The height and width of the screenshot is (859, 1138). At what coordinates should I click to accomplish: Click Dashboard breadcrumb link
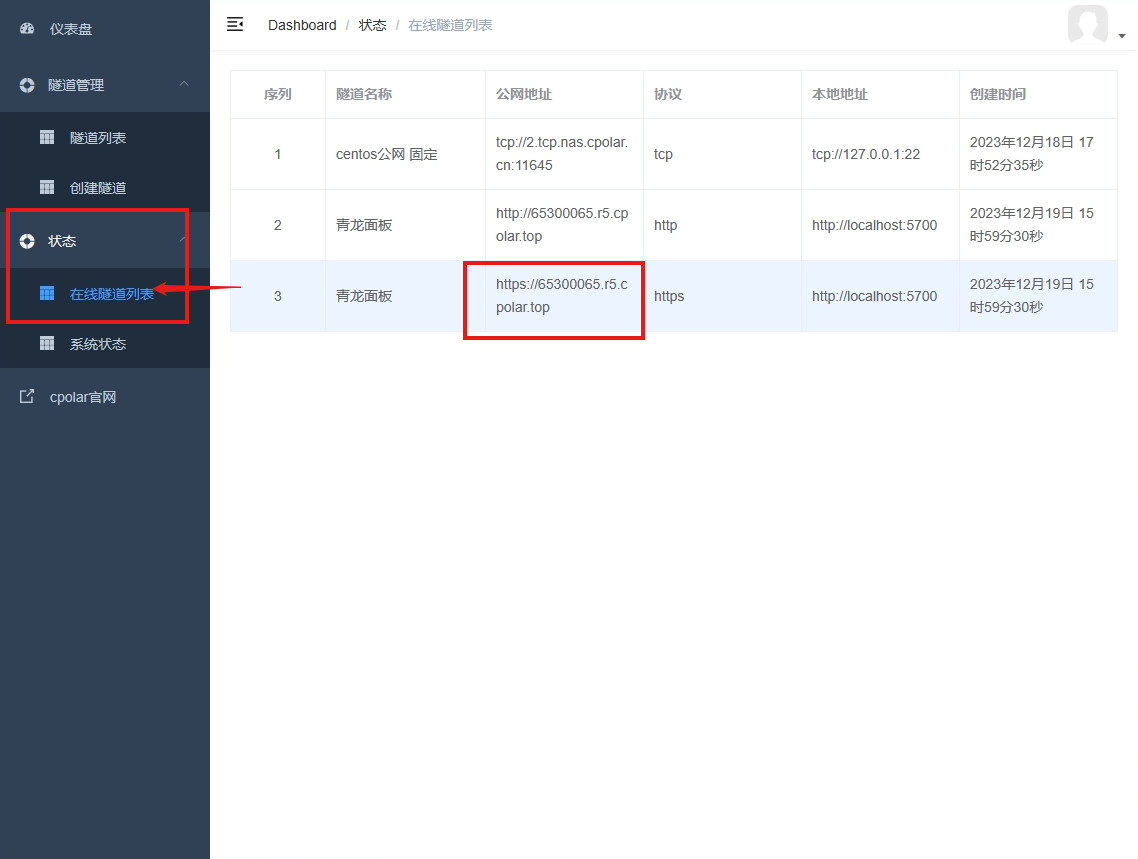click(302, 25)
